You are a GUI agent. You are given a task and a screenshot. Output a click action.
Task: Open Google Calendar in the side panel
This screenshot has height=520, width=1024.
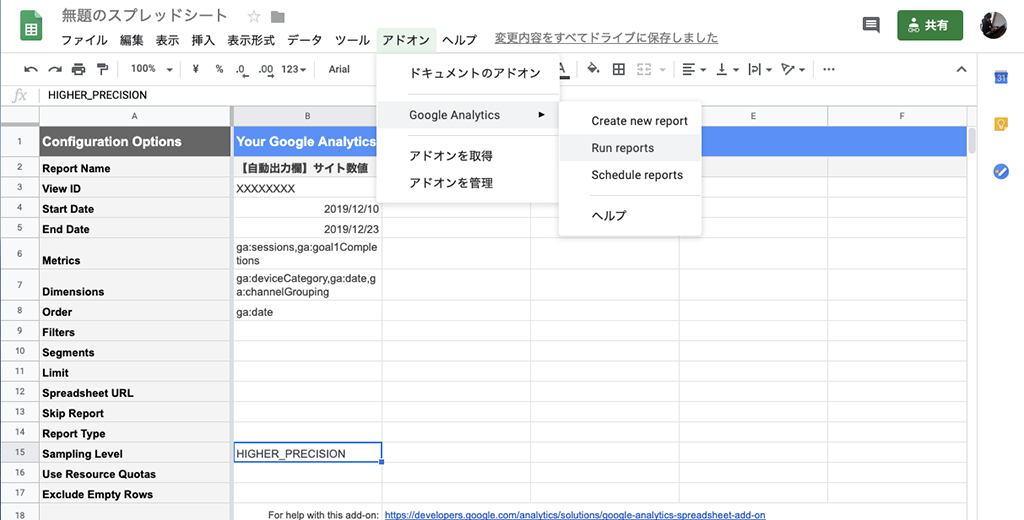point(1000,78)
